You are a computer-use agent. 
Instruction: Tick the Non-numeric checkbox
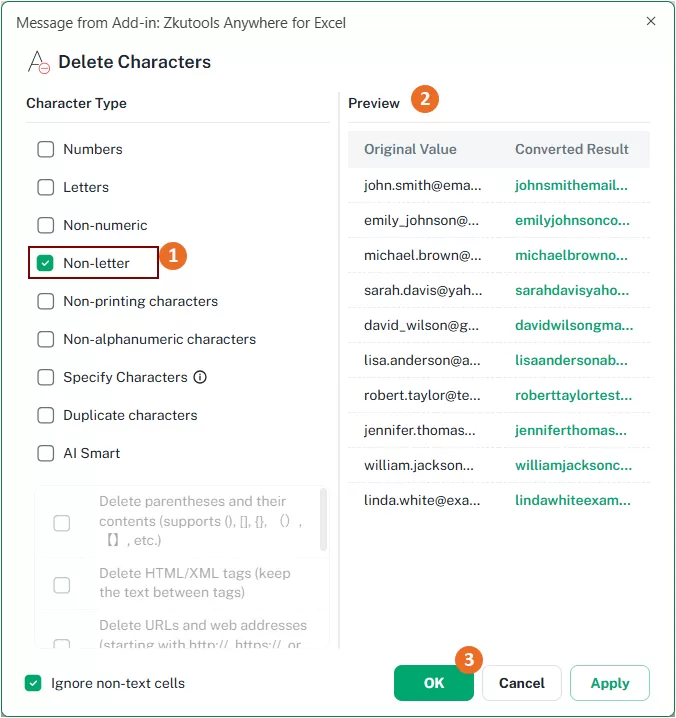46,225
